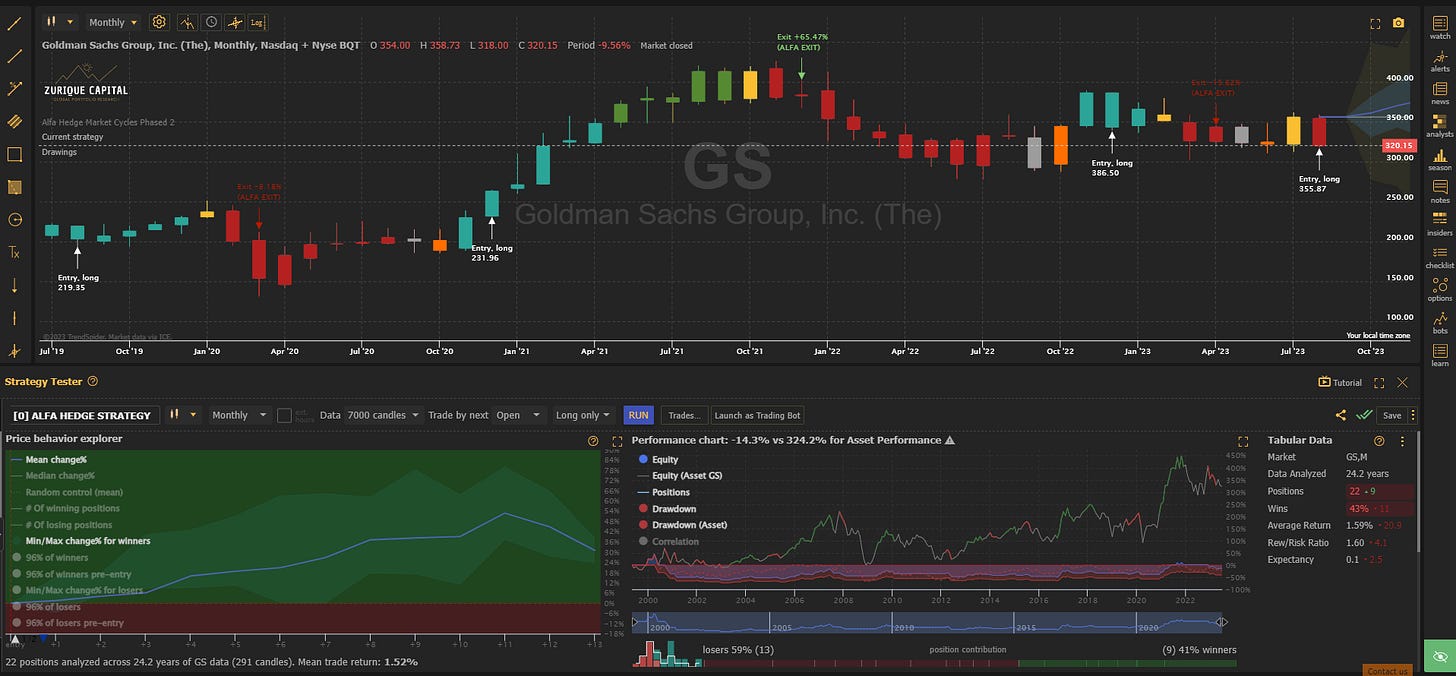Select the circle measure tool
Image resolution: width=1456 pixels, height=676 pixels.
tap(14, 220)
